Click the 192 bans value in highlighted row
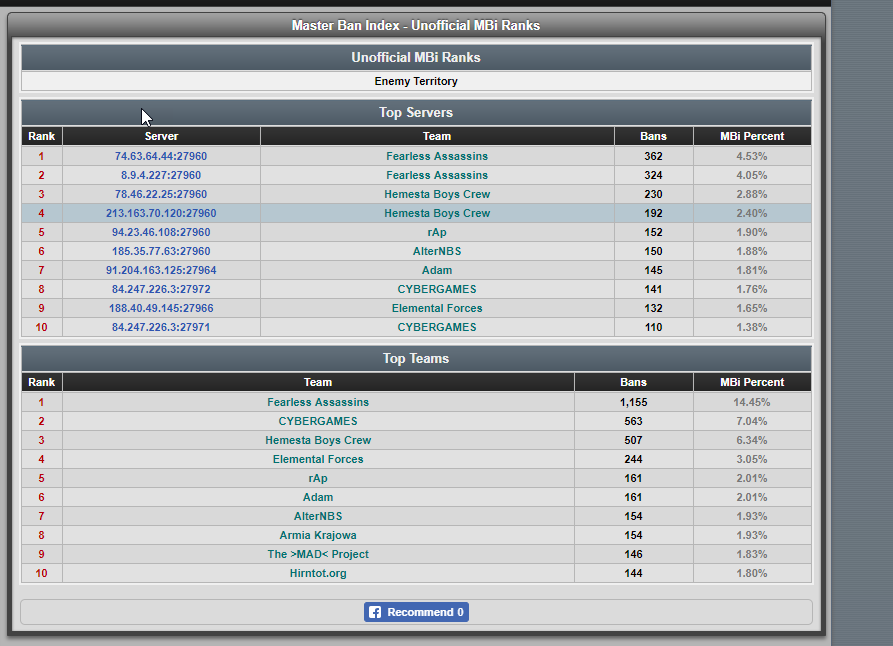 [x=653, y=213]
